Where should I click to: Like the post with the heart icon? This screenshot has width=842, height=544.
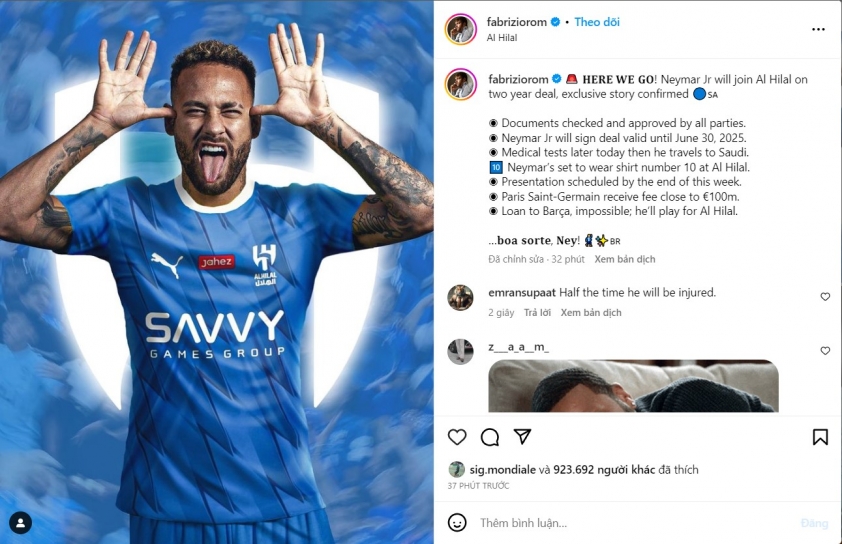coord(457,437)
